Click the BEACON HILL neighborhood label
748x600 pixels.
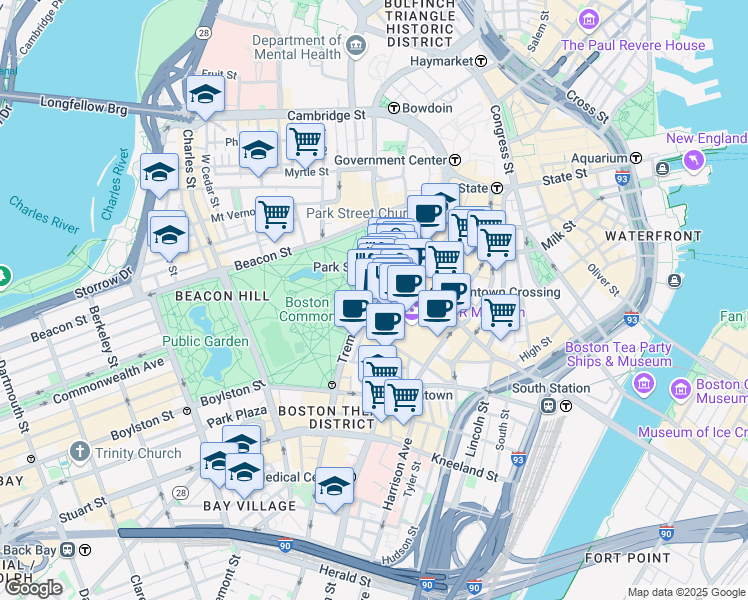223,296
